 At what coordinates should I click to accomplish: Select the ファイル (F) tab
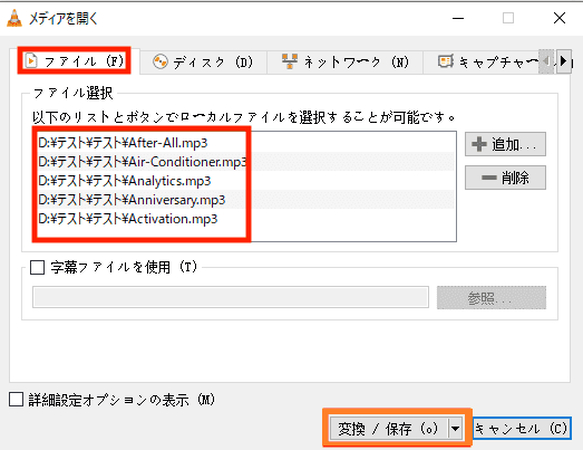coord(74,61)
